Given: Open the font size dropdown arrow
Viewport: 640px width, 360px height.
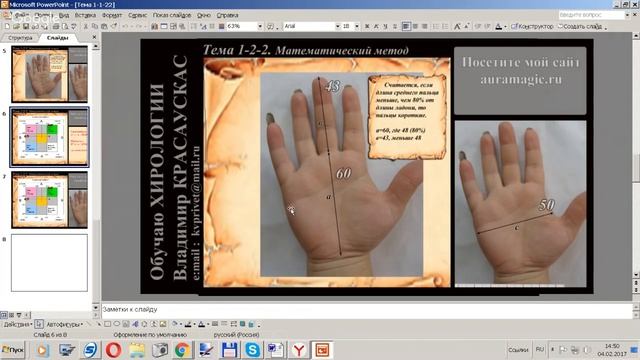Looking at the screenshot, I should tap(357, 26).
